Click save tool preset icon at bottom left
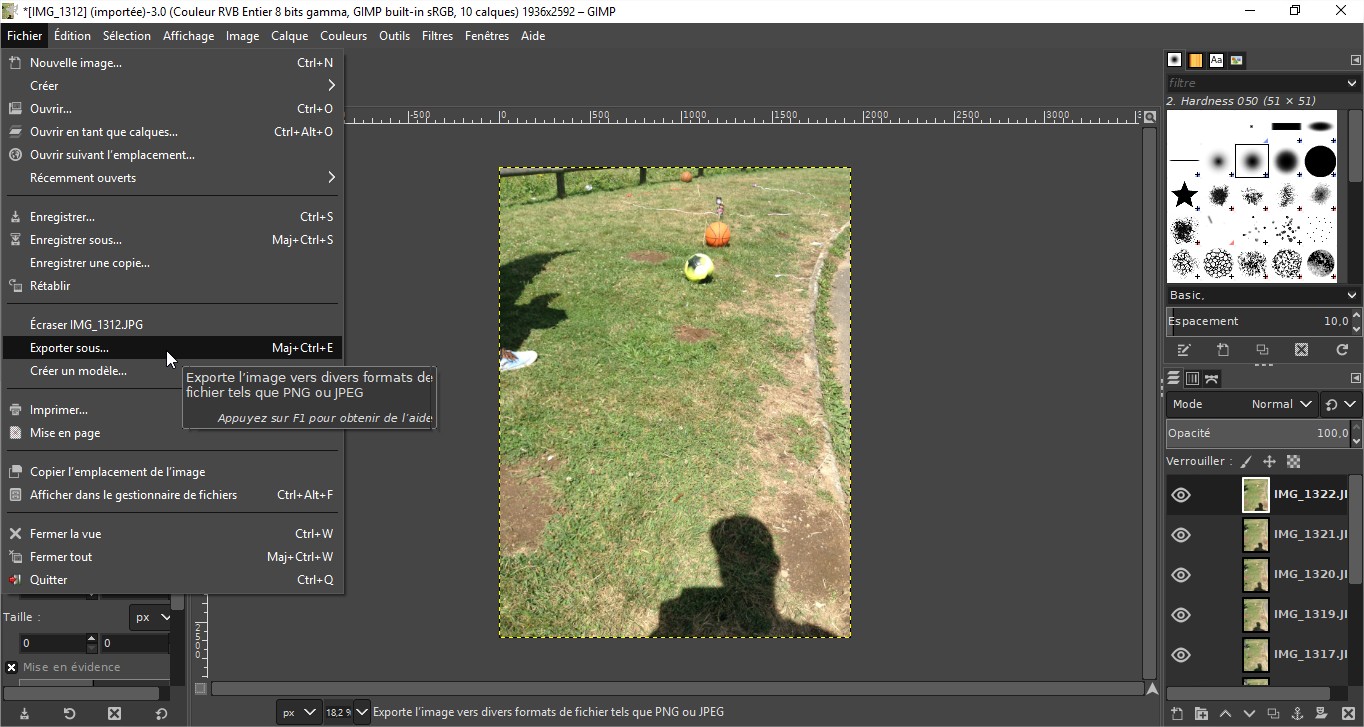 24,713
